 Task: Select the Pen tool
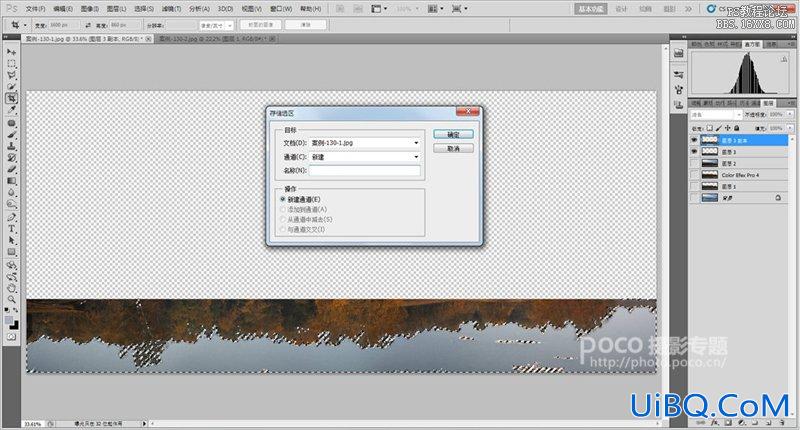[x=11, y=217]
